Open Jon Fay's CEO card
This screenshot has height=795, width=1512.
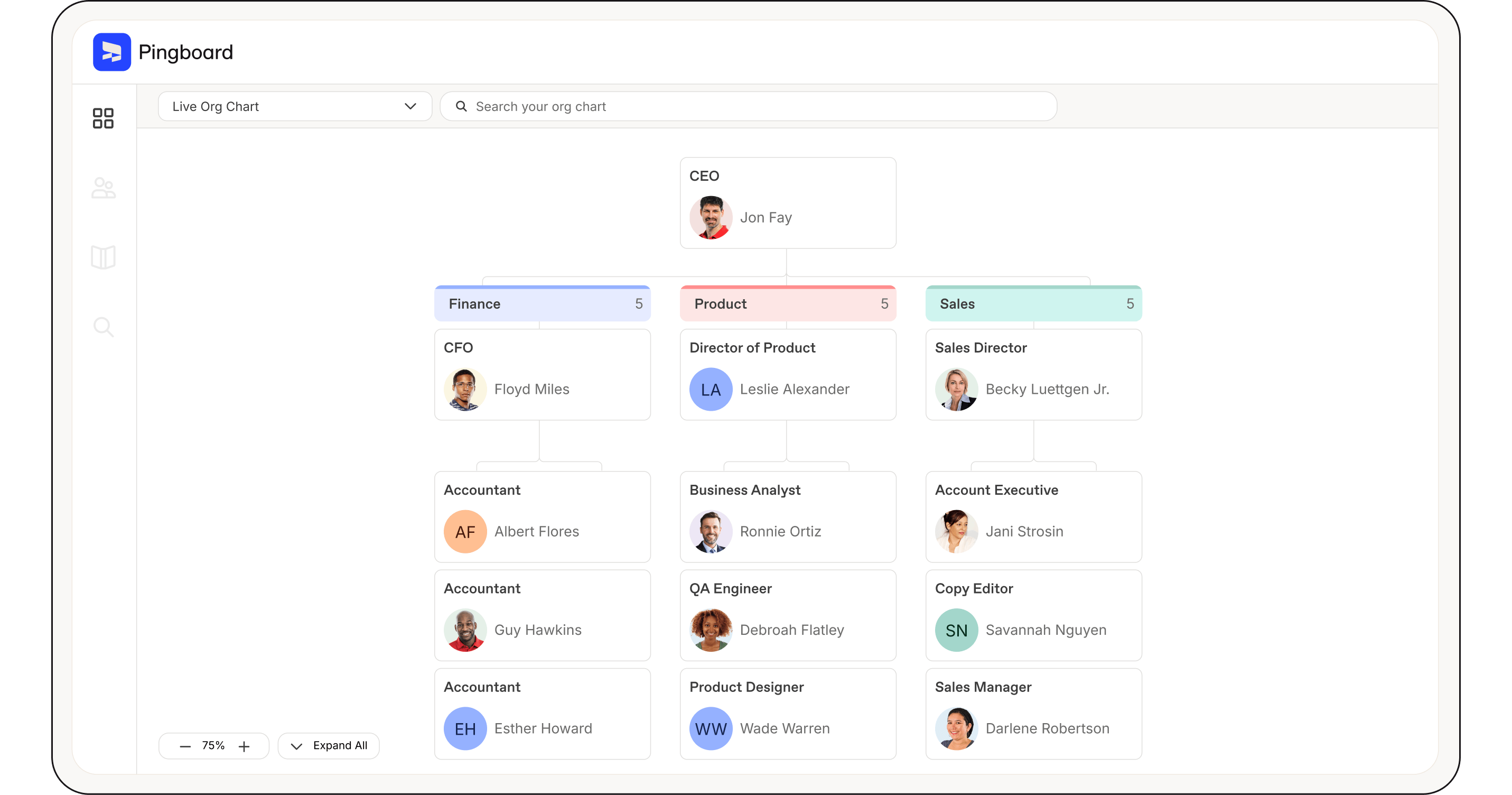coord(787,202)
